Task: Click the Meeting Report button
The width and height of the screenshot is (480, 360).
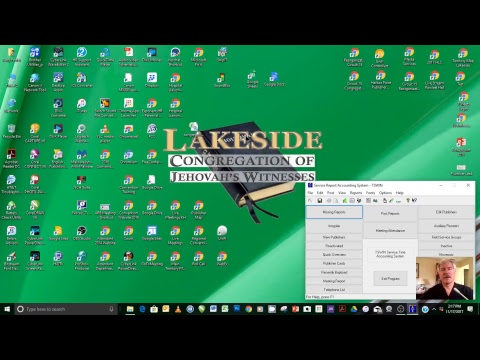Action: pos(334,281)
